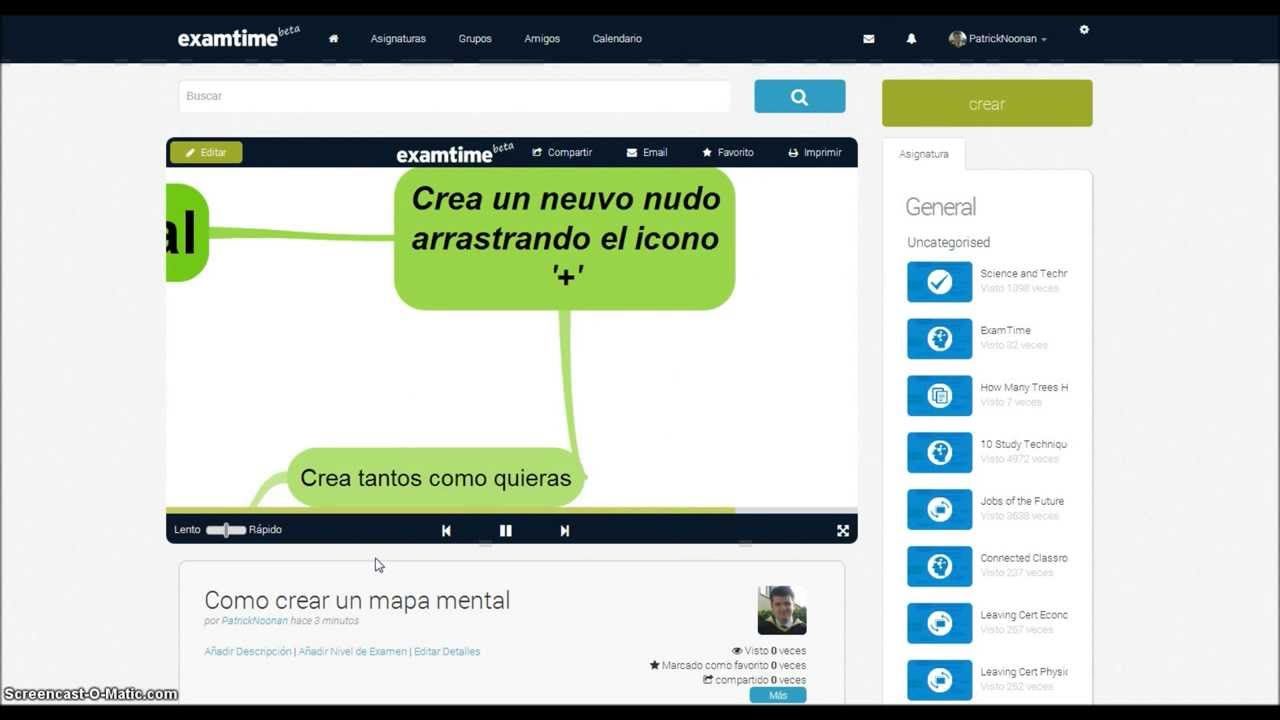The height and width of the screenshot is (720, 1280).
Task: Click the 'Como crear un mapa mental' title
Action: pos(357,600)
